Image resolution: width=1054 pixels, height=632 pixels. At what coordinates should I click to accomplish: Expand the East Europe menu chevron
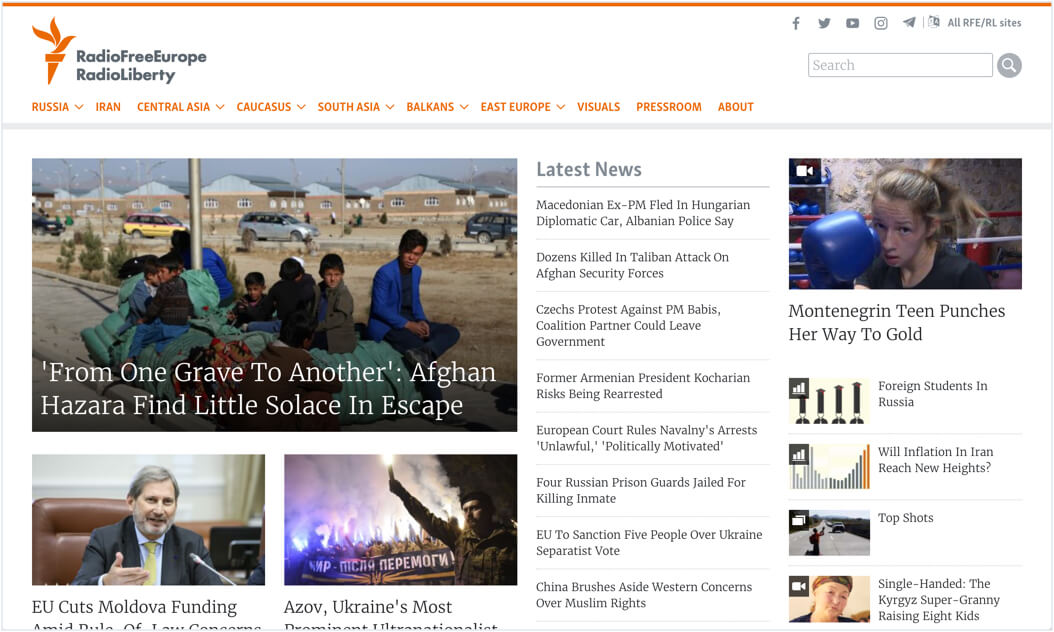click(561, 107)
